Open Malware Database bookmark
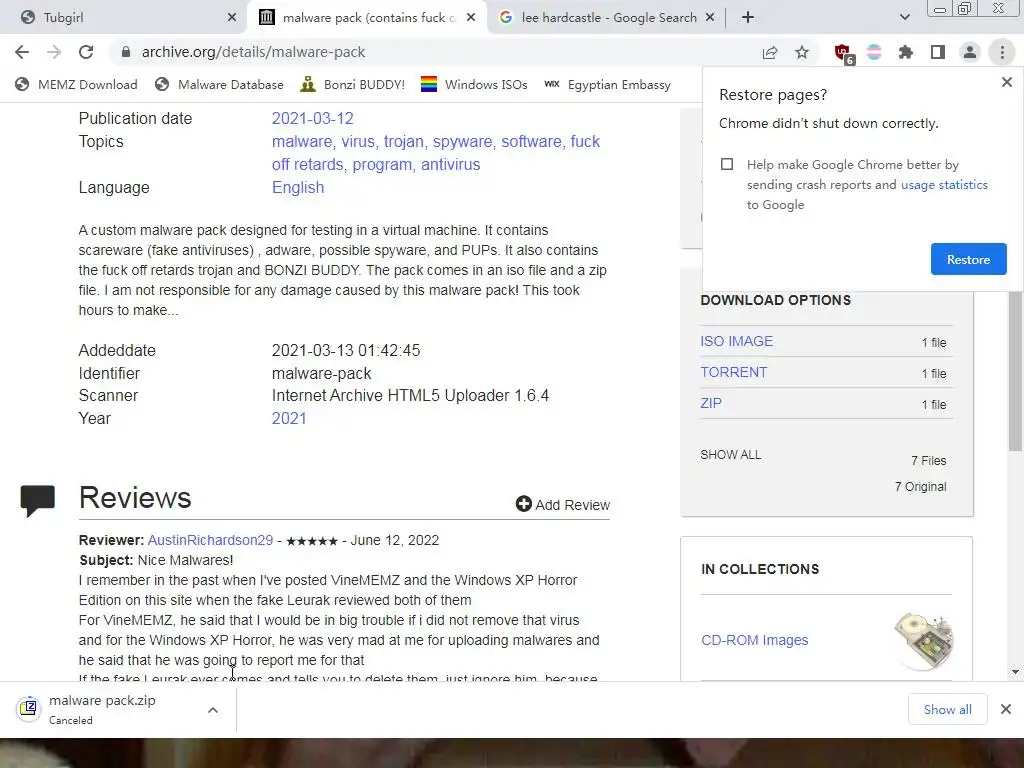The width and height of the screenshot is (1024, 768). pos(219,84)
